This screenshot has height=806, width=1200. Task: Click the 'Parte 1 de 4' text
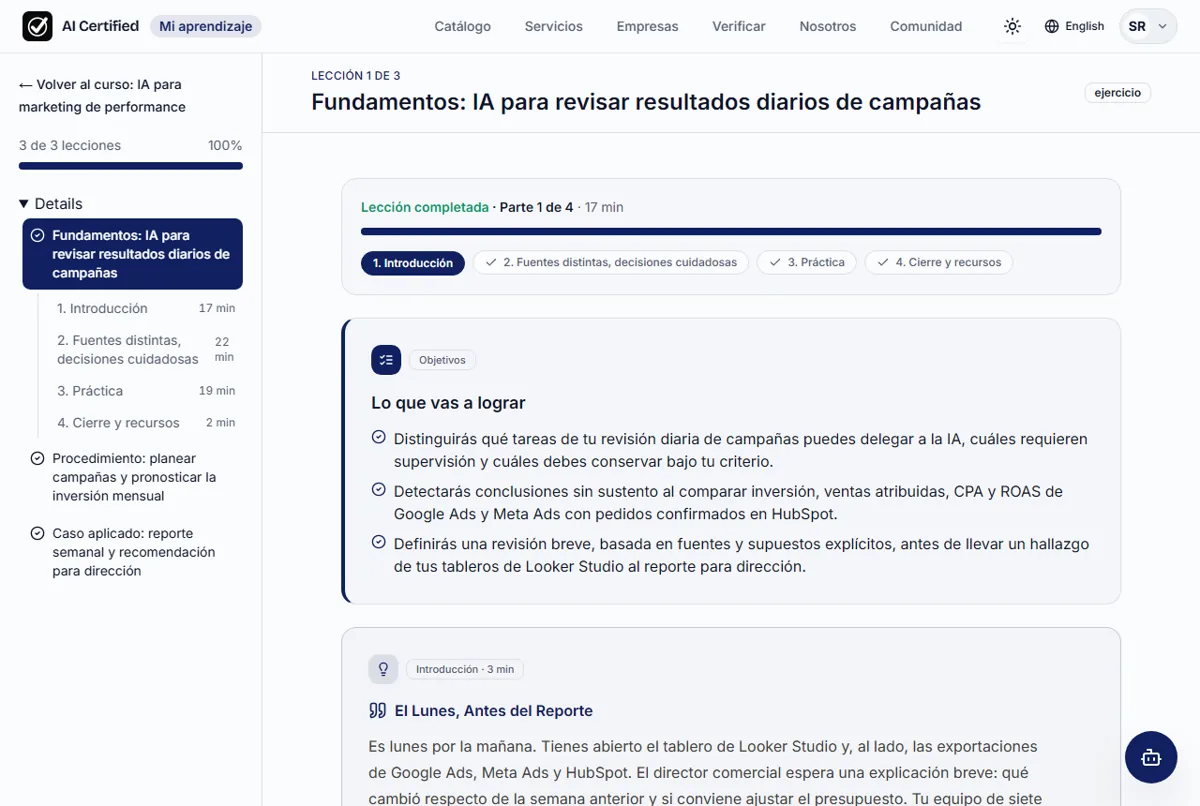536,207
